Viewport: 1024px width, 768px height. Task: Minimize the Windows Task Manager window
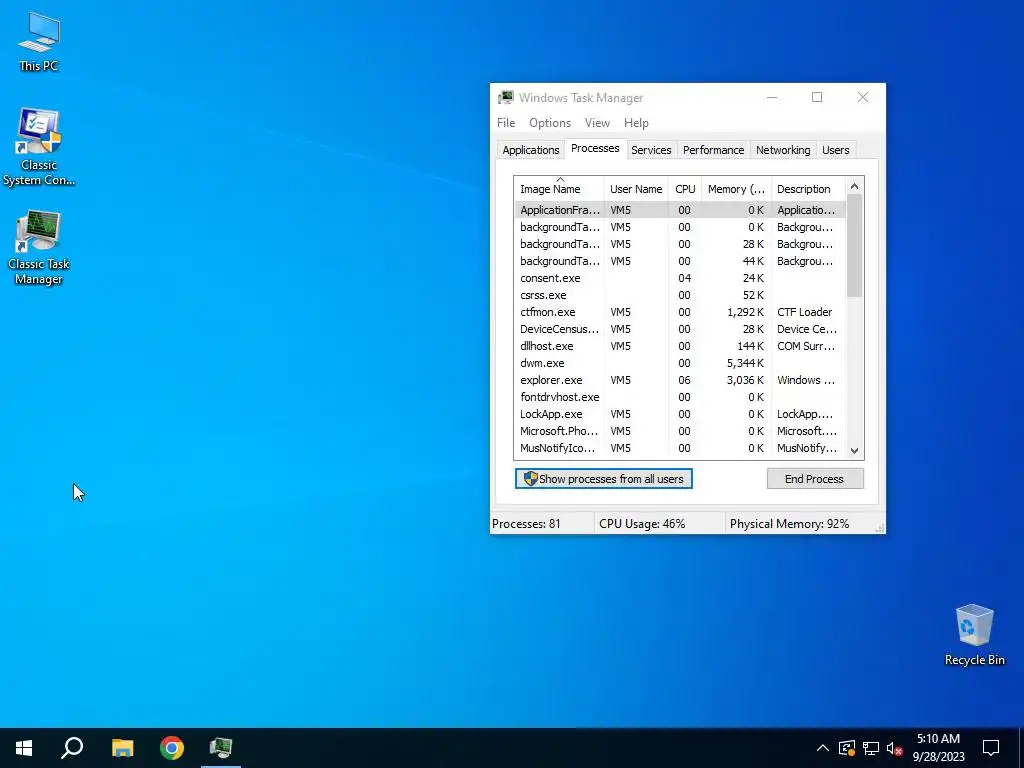pyautogui.click(x=772, y=97)
